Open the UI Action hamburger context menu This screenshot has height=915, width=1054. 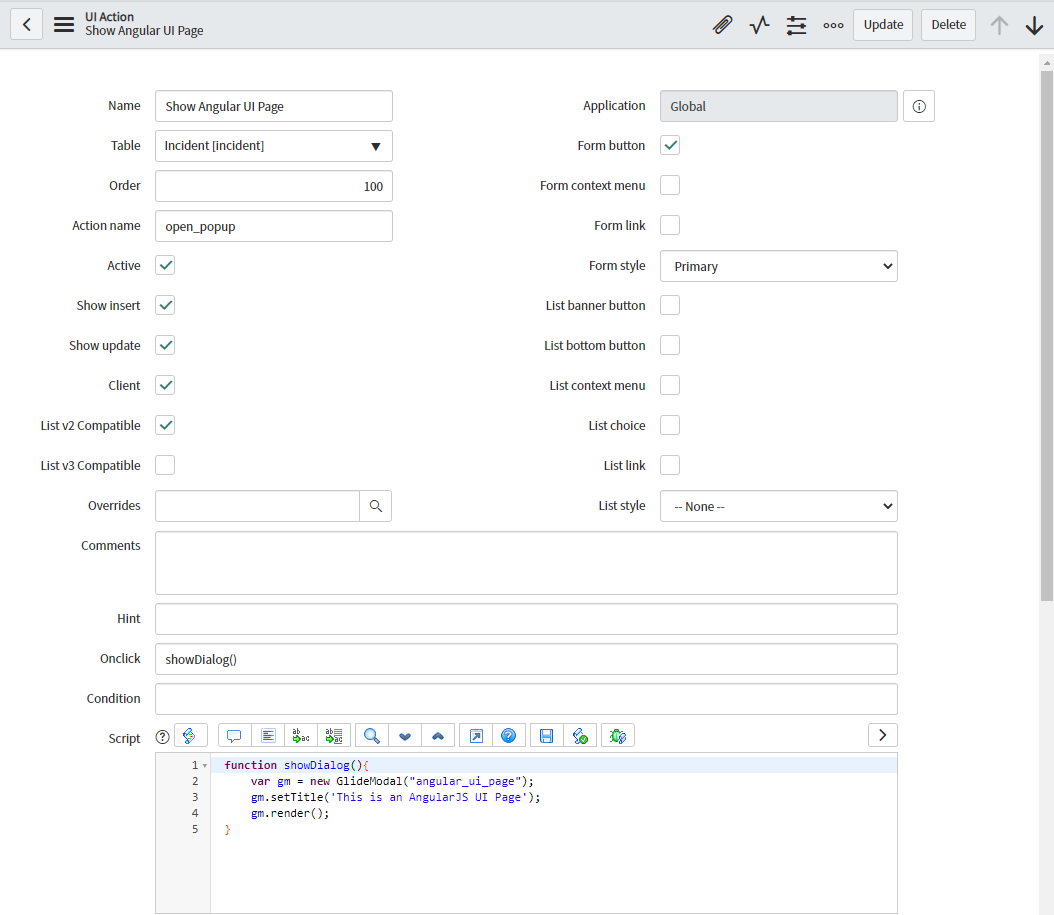[63, 24]
